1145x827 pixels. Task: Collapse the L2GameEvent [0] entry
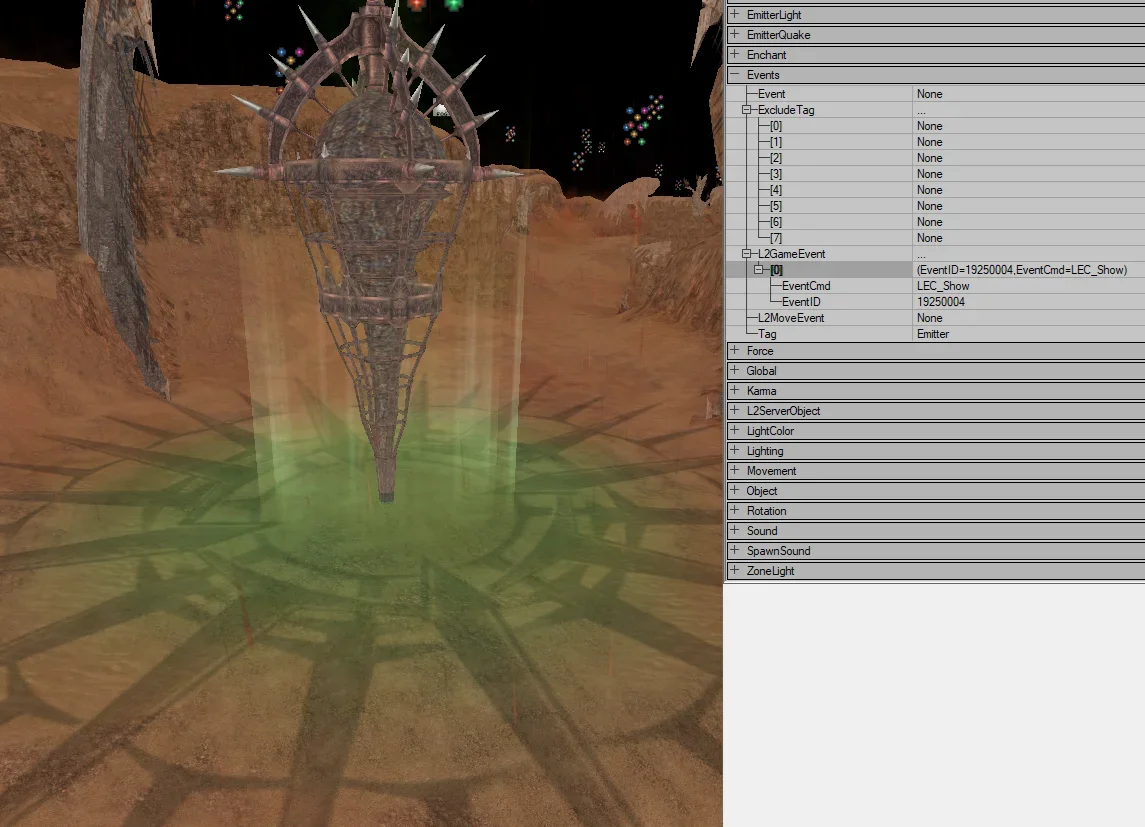(x=759, y=269)
